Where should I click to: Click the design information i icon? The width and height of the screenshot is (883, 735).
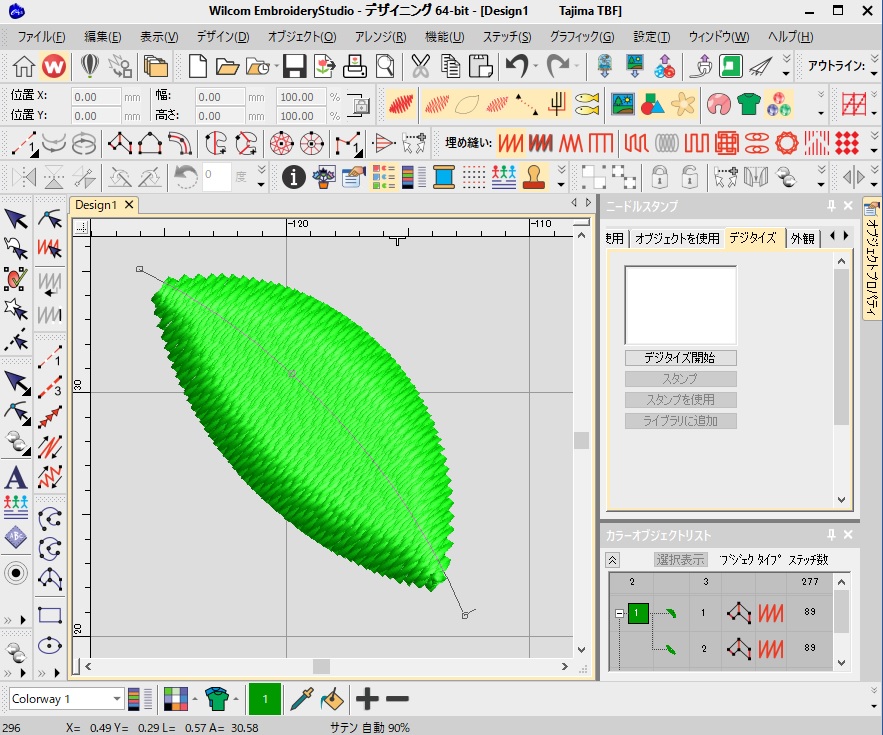pyautogui.click(x=293, y=178)
